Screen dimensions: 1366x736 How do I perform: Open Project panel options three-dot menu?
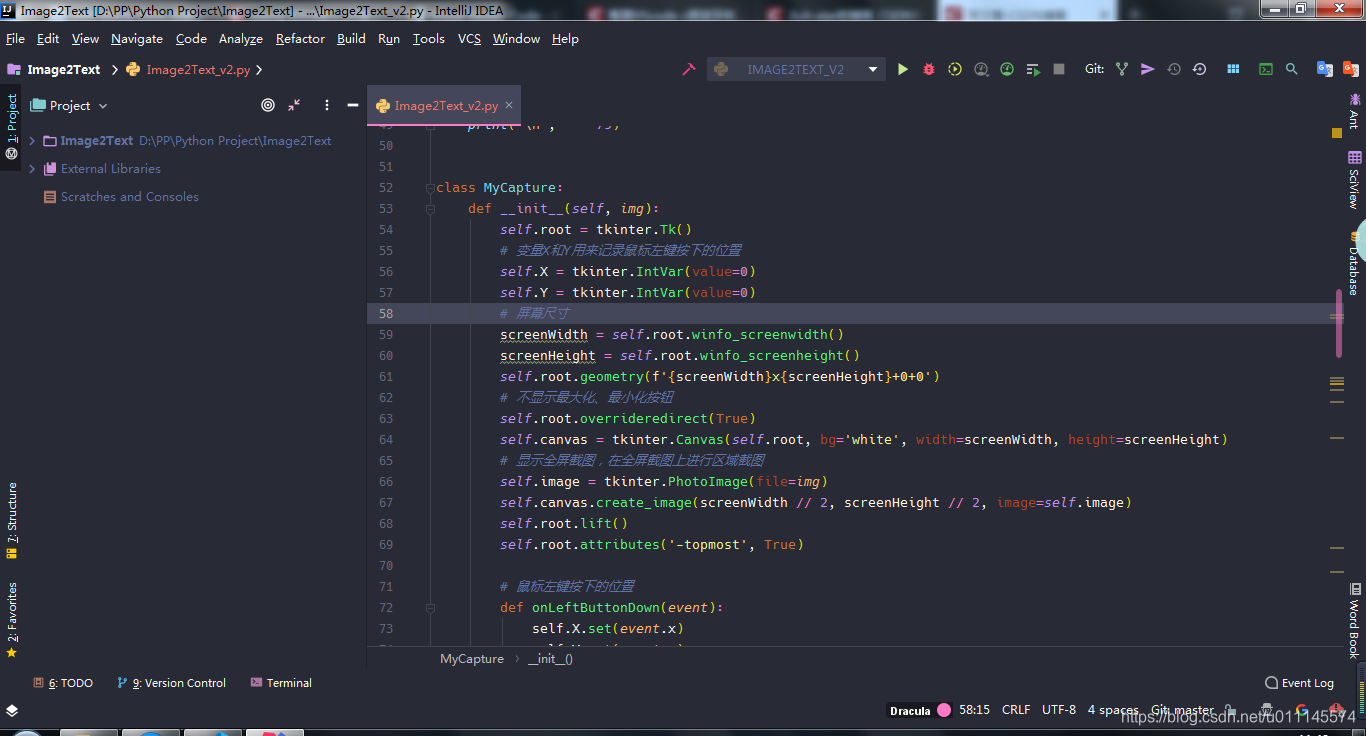[326, 105]
